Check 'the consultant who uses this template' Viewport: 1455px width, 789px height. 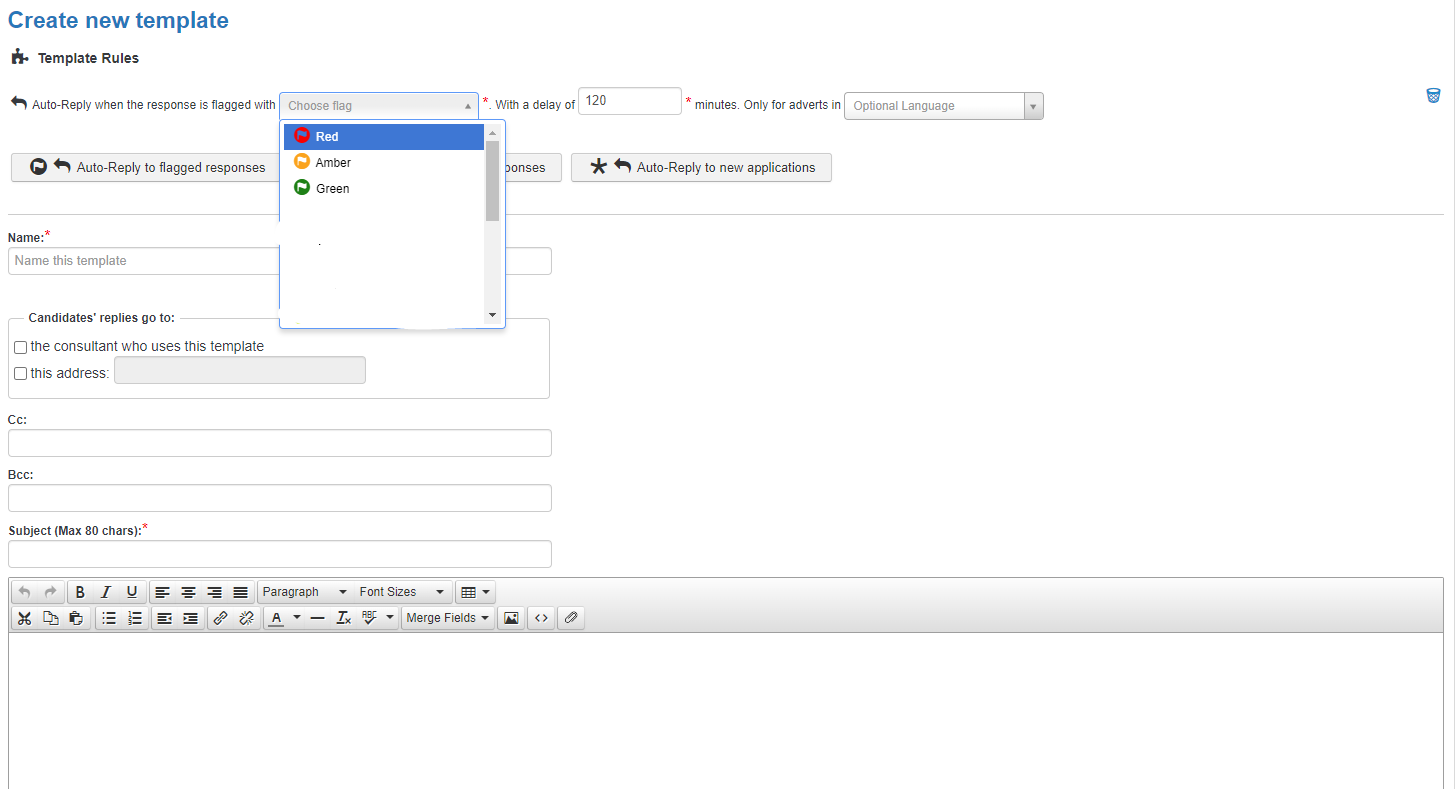(x=20, y=347)
